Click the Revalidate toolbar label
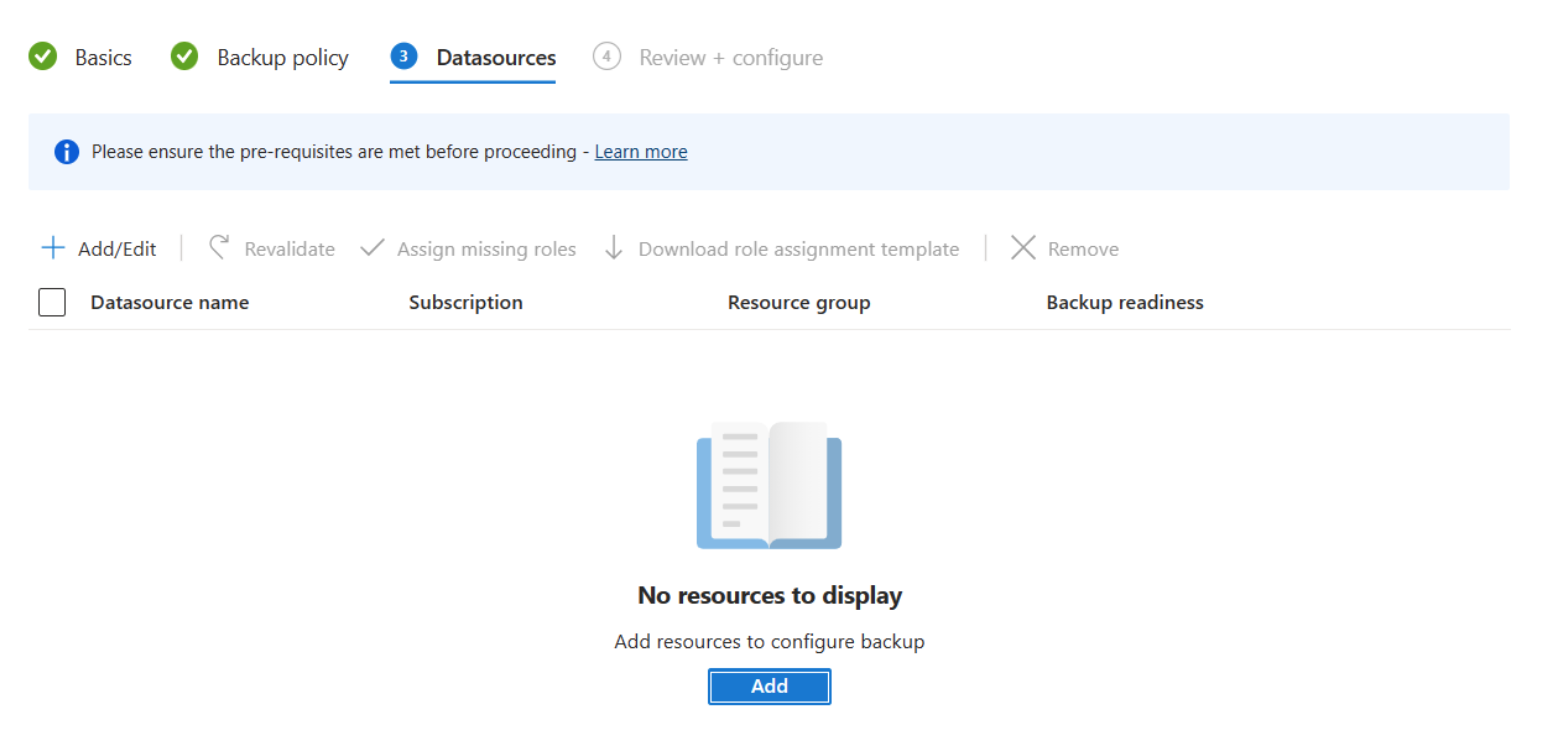The width and height of the screenshot is (1560, 747). 290,249
